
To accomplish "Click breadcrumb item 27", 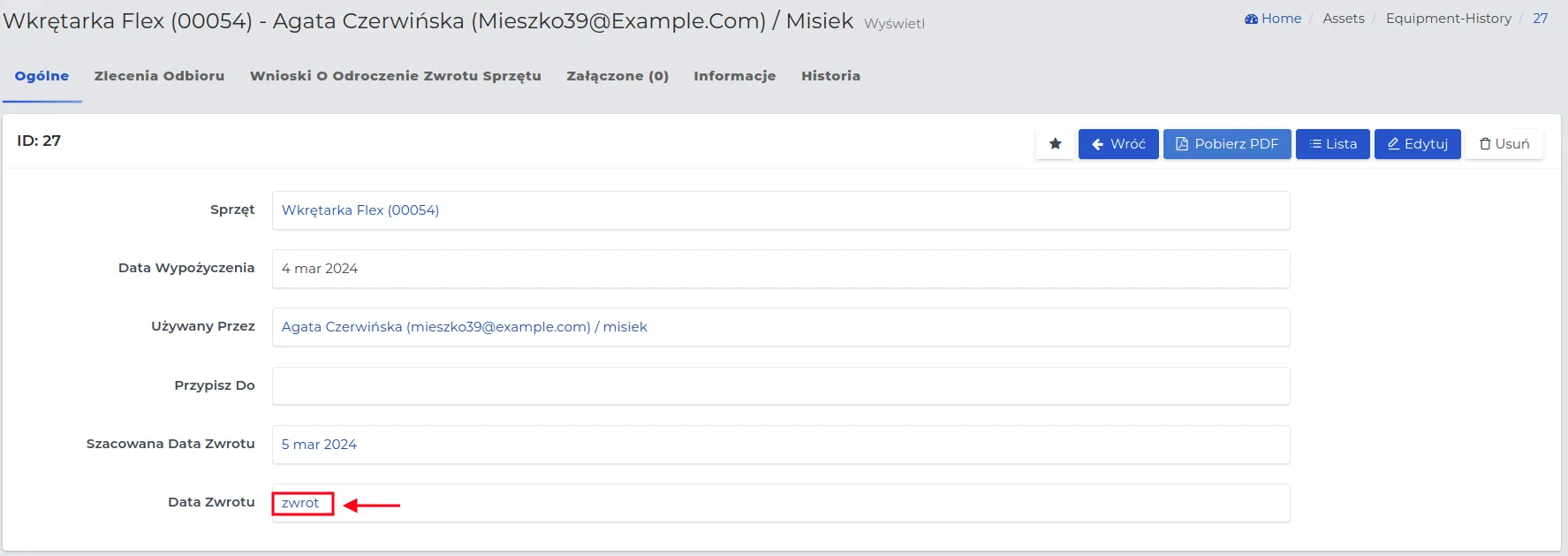I will point(1540,19).
